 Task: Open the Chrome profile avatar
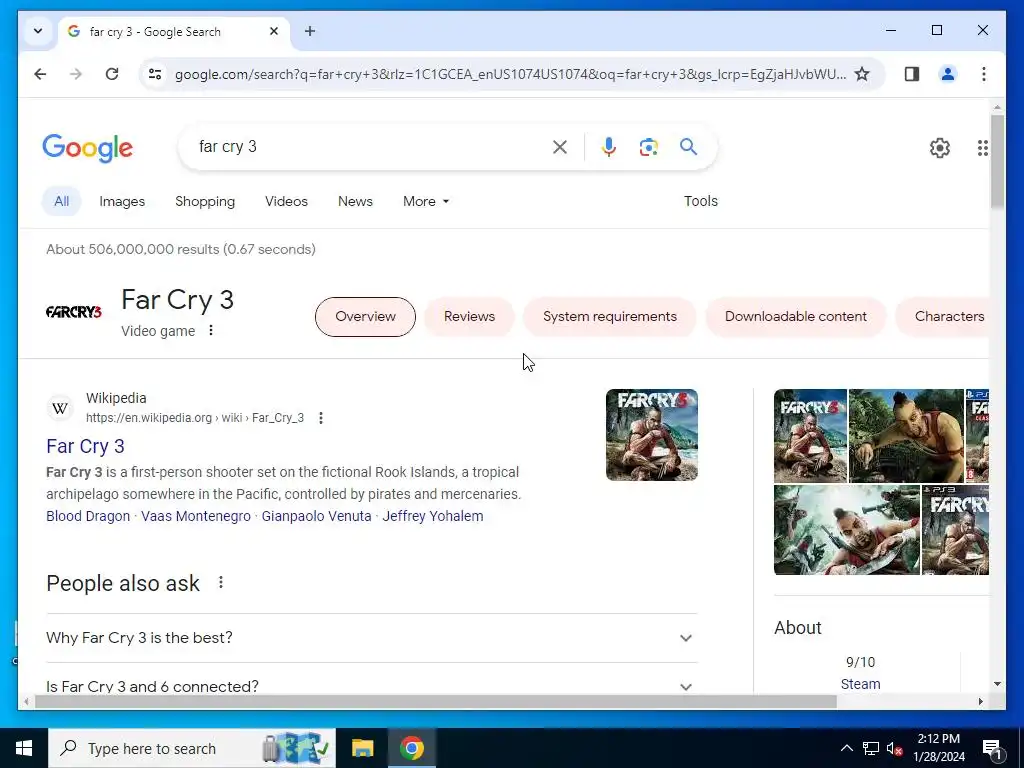948,74
